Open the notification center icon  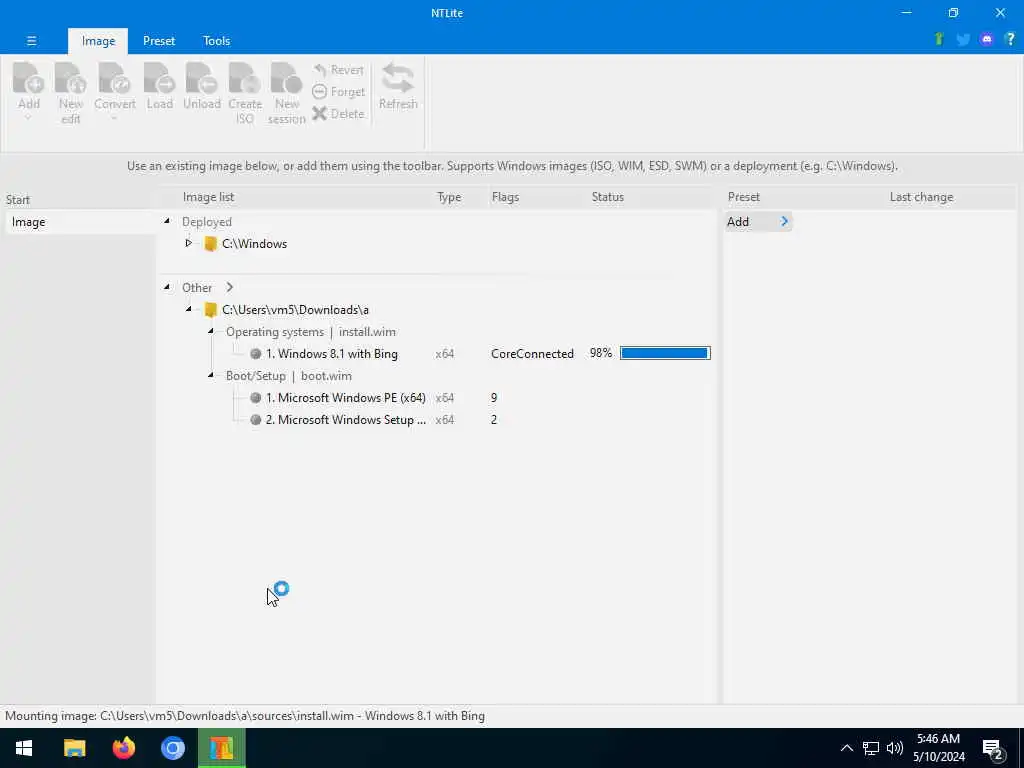[993, 749]
